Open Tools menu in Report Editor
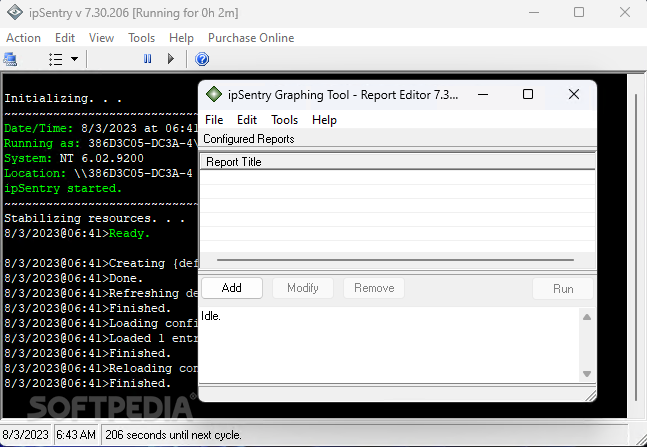 [x=284, y=120]
